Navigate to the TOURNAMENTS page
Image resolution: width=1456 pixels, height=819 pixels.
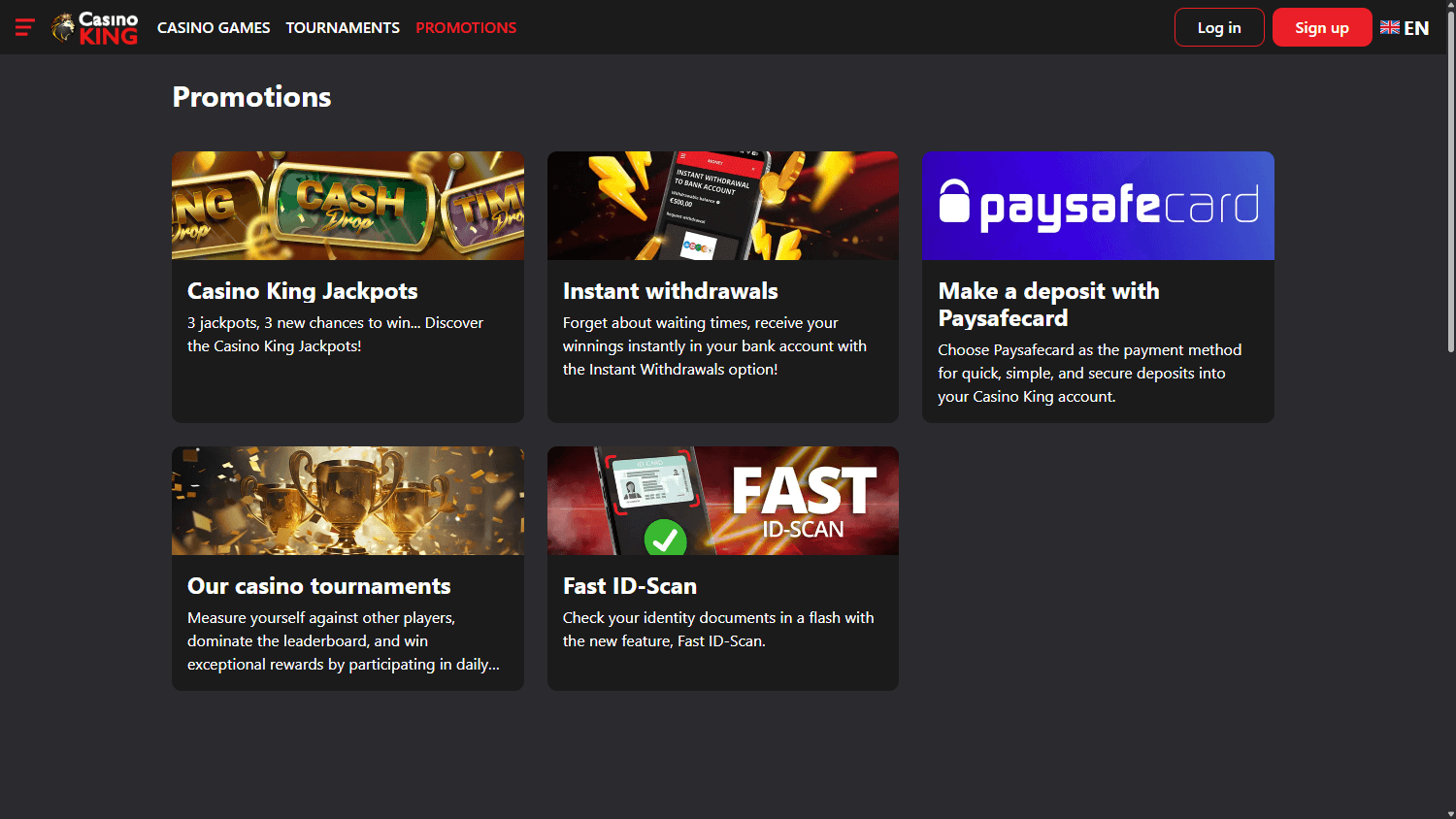click(x=343, y=27)
